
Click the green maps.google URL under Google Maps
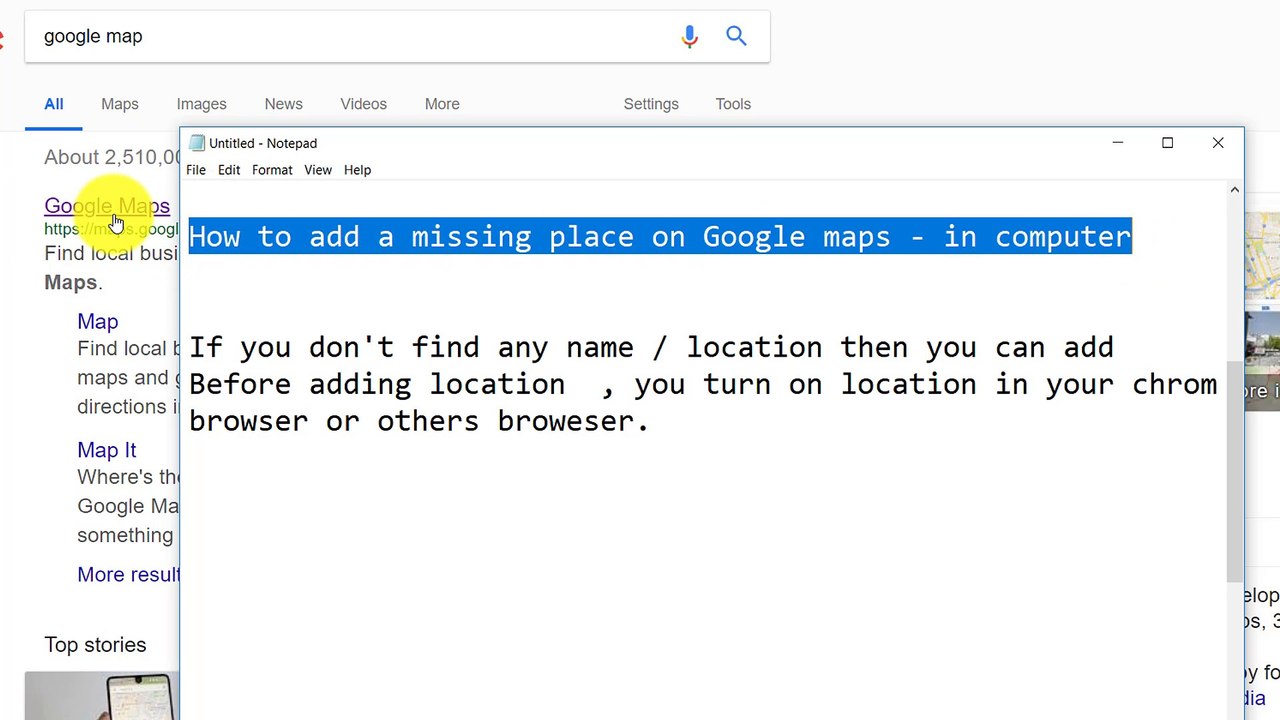click(x=111, y=229)
